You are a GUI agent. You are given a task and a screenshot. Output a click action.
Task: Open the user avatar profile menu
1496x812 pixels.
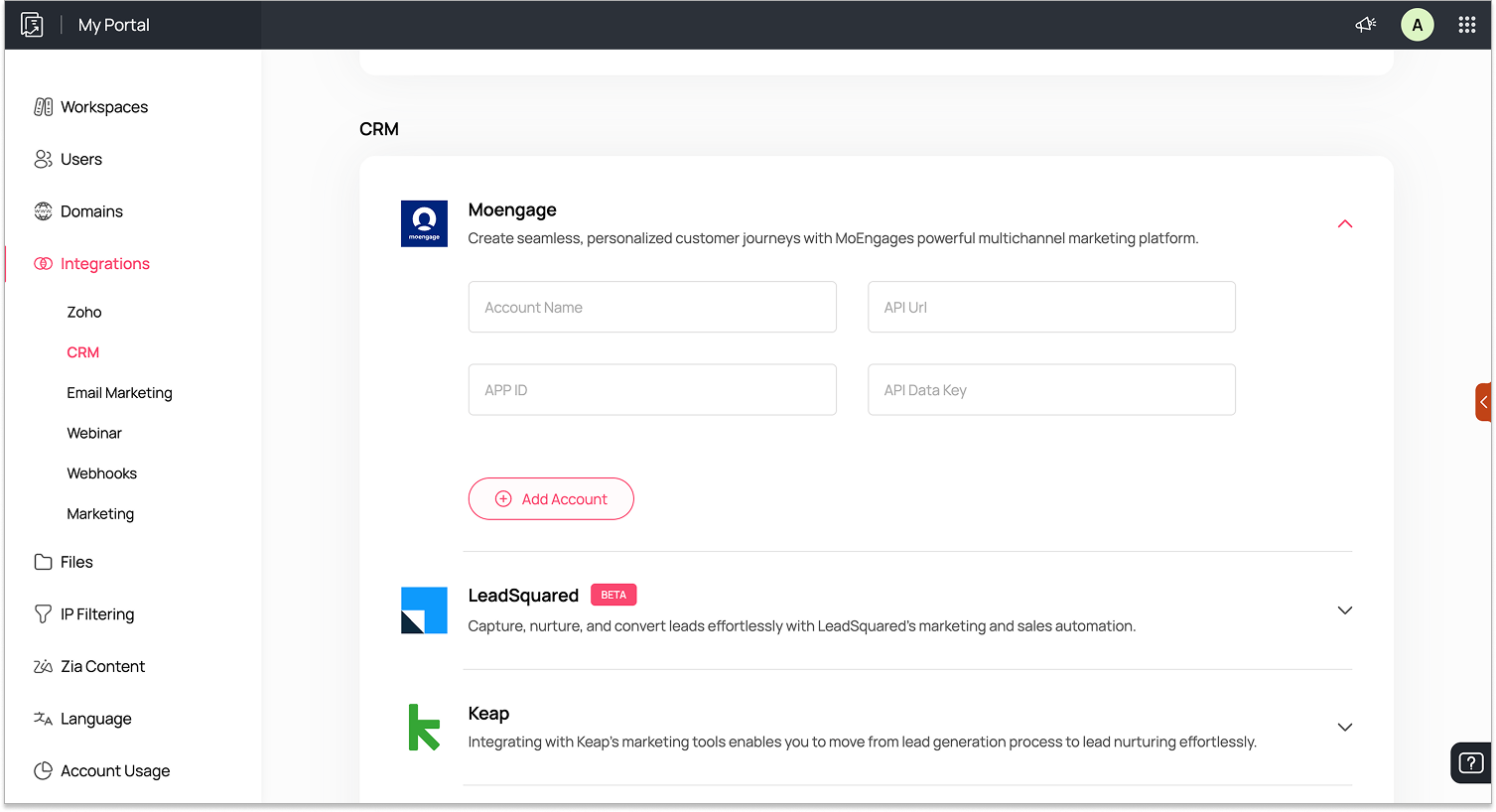click(1418, 25)
